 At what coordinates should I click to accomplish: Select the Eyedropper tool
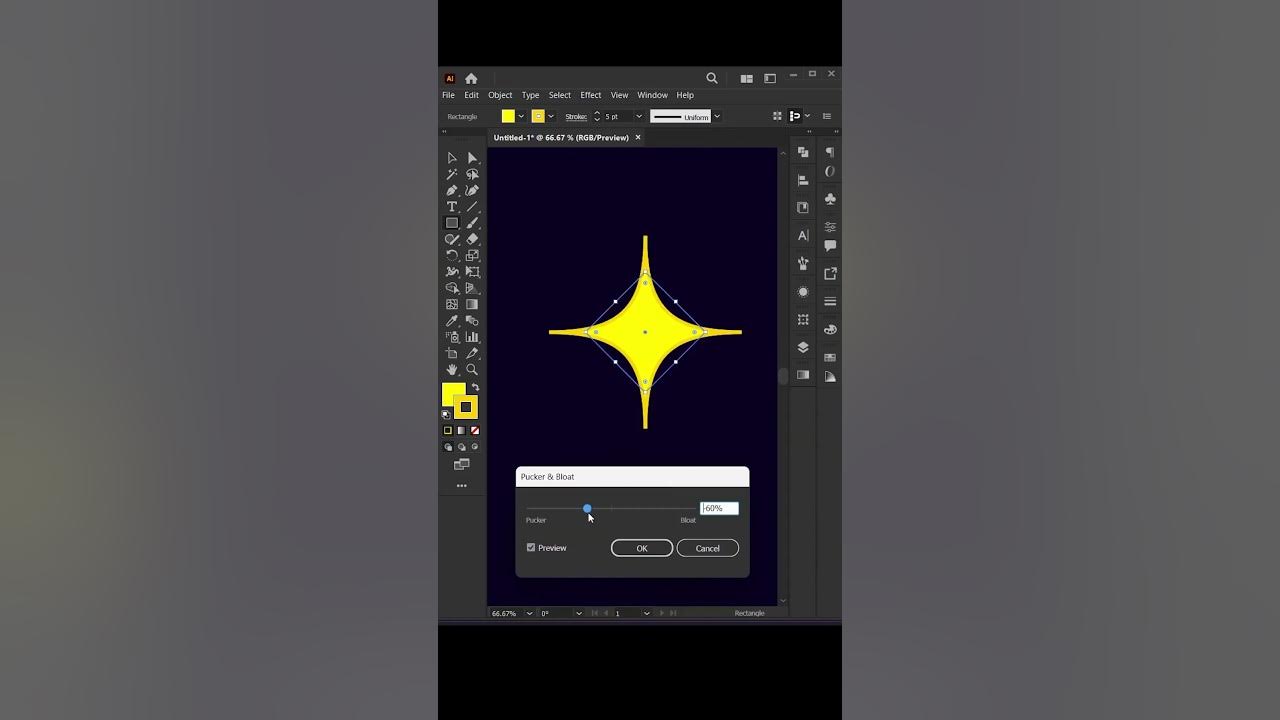click(452, 321)
